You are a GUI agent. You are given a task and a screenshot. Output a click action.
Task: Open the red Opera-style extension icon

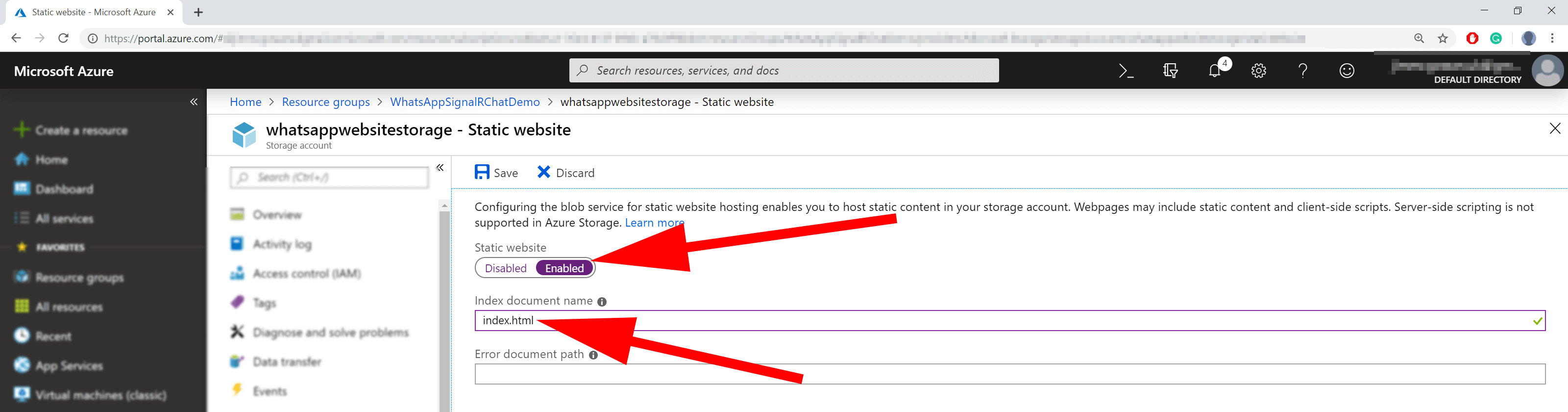[1472, 38]
